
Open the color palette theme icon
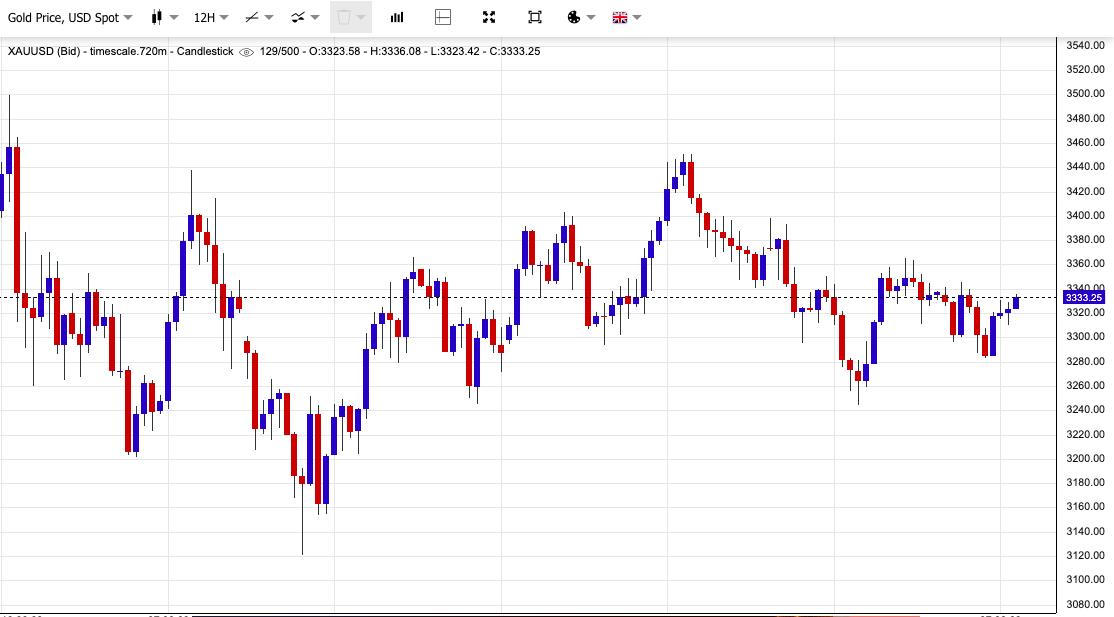[574, 17]
